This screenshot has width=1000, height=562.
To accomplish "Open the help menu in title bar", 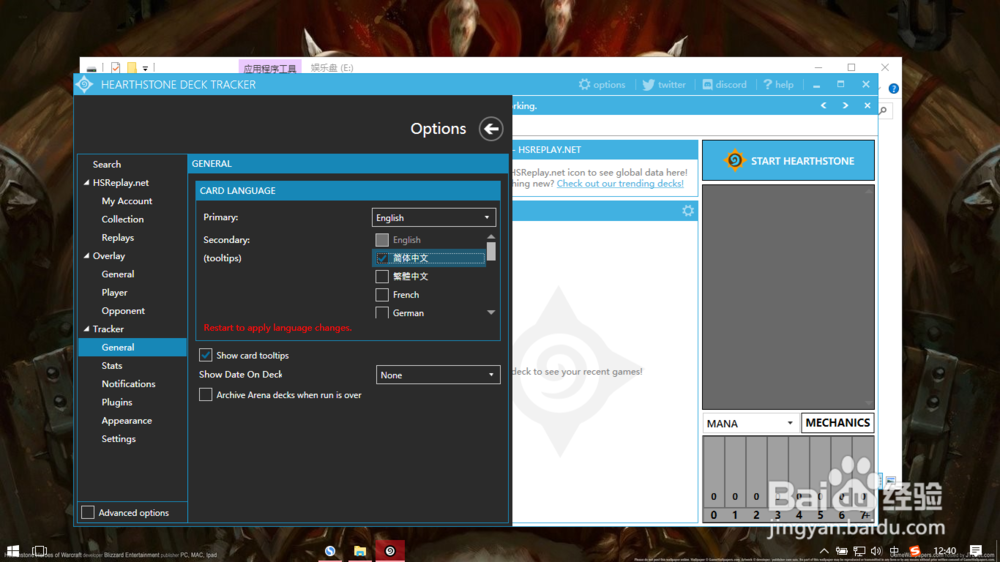I will [x=778, y=85].
